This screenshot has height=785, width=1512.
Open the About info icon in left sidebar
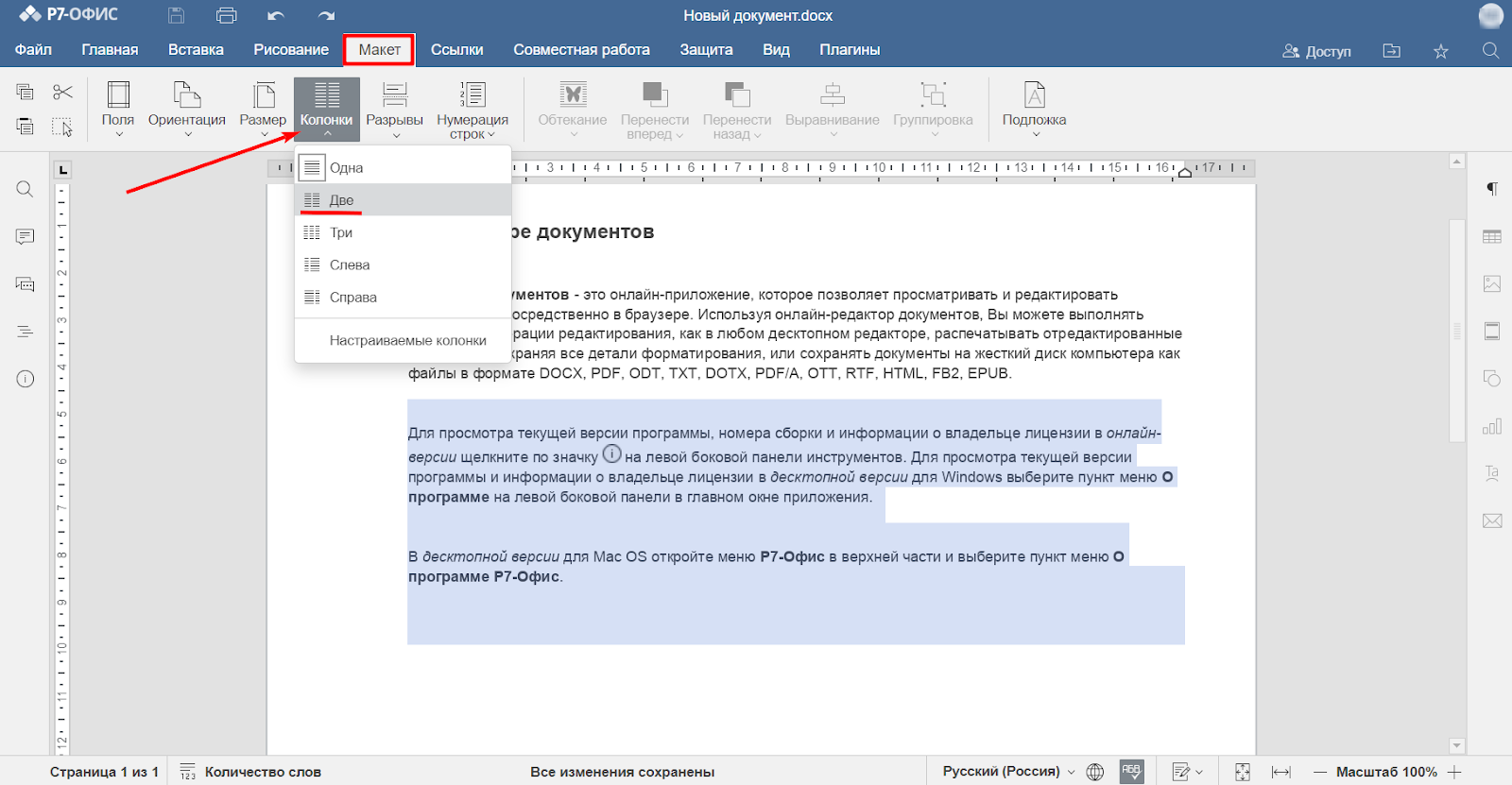(x=26, y=379)
